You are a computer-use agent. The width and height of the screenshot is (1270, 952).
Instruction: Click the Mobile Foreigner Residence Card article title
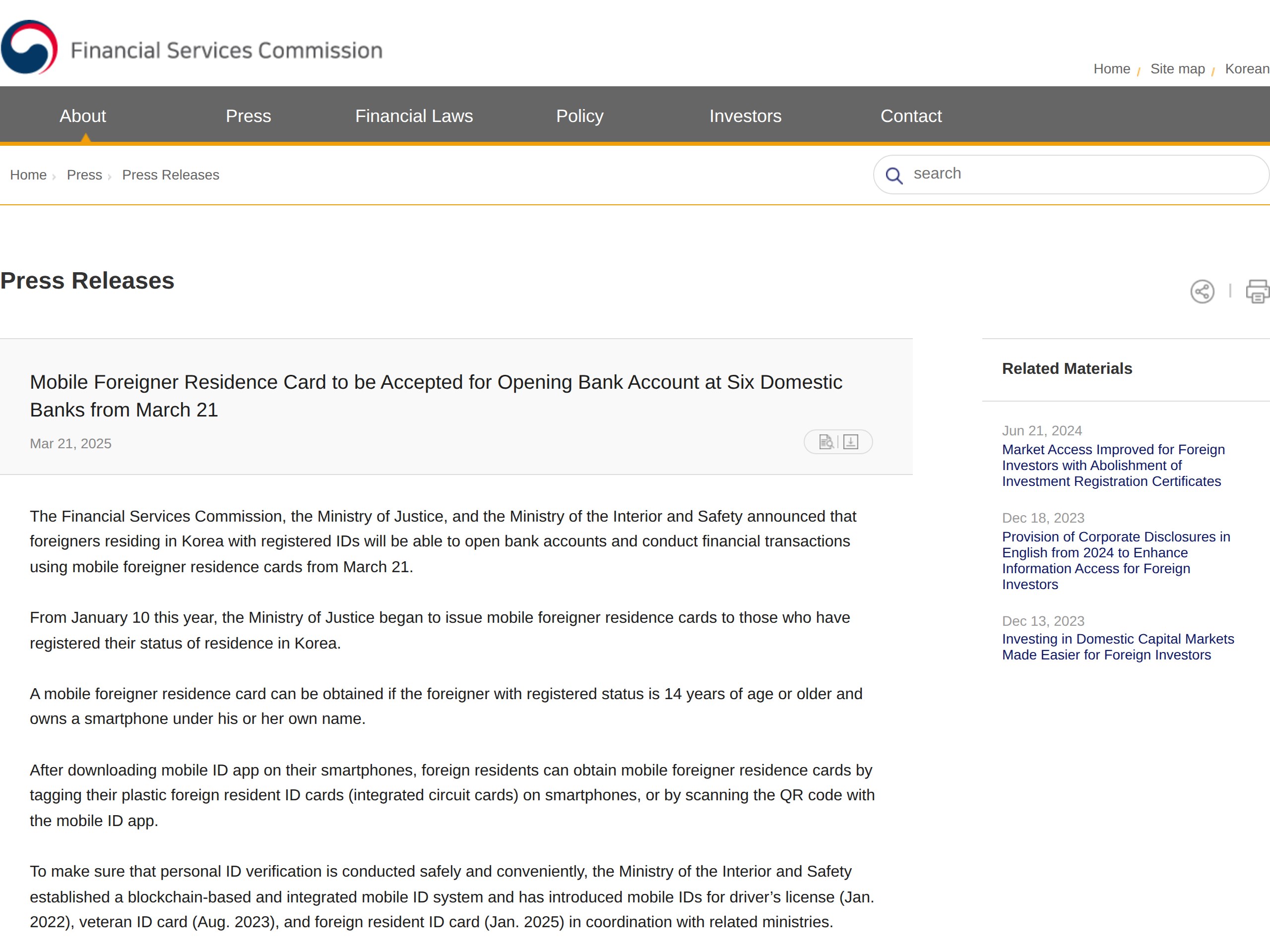click(436, 396)
